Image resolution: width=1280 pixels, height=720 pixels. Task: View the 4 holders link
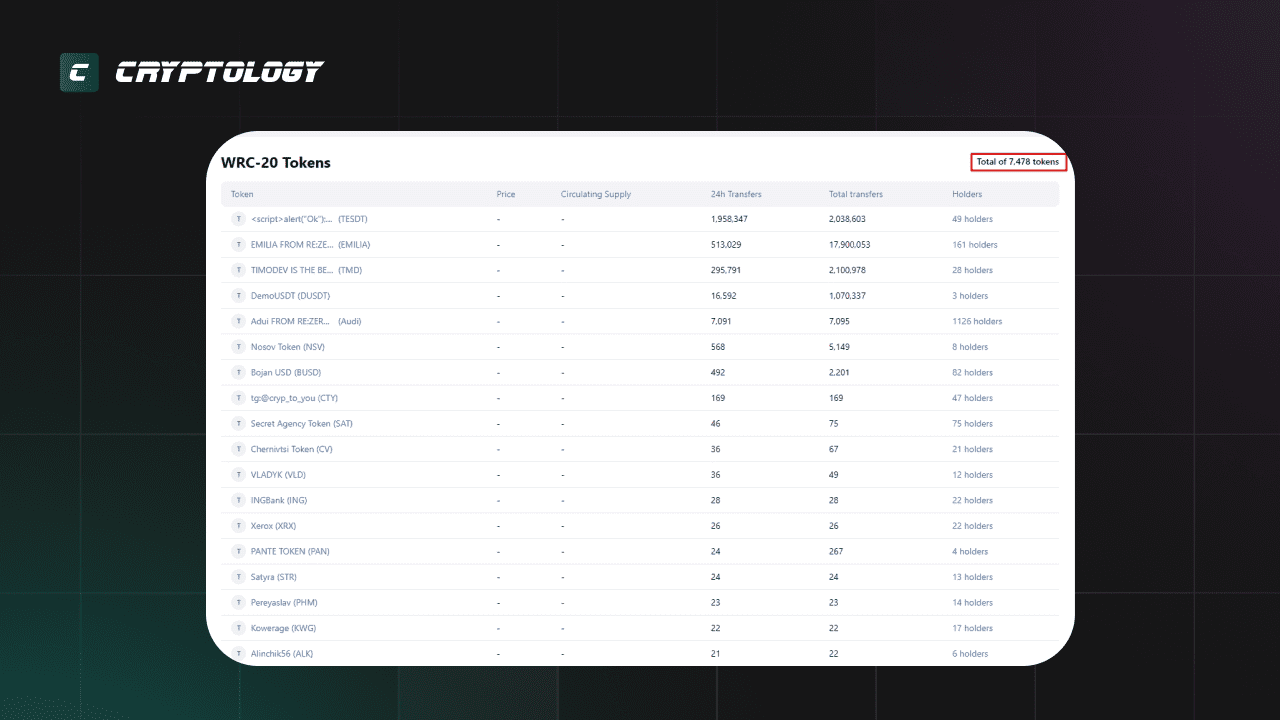(970, 551)
